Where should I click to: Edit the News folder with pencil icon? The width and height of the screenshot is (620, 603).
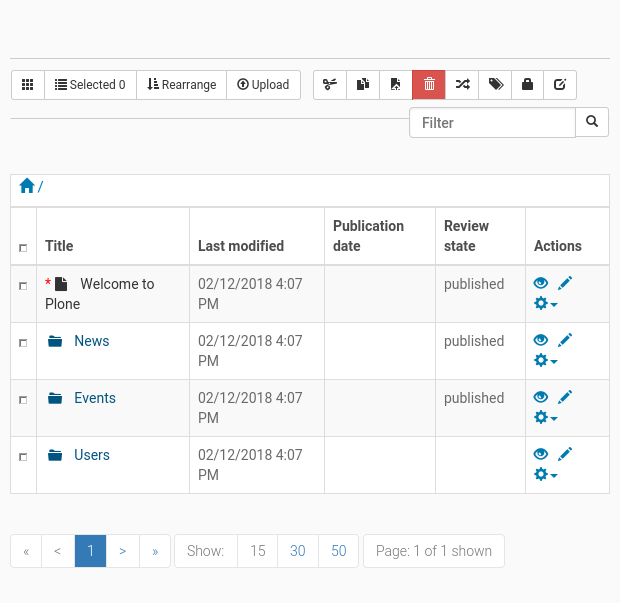pos(565,341)
